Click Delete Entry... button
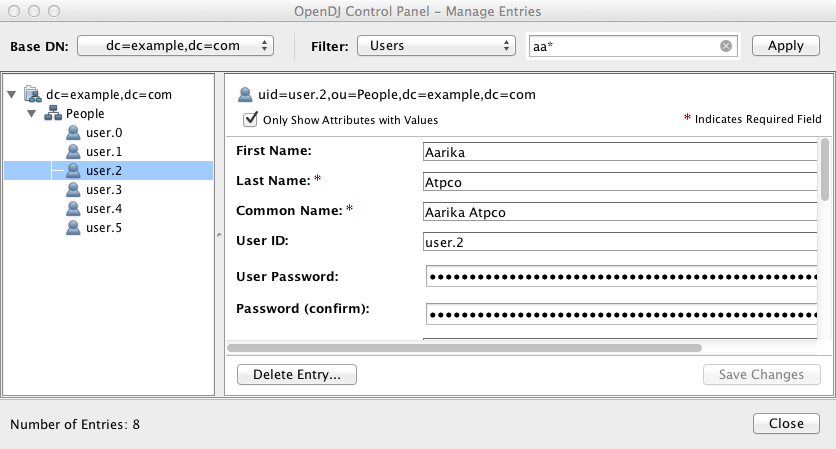836x449 pixels. (296, 374)
